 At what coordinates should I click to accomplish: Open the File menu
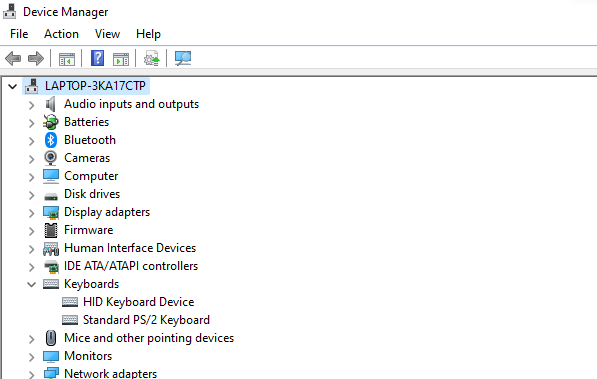(19, 34)
